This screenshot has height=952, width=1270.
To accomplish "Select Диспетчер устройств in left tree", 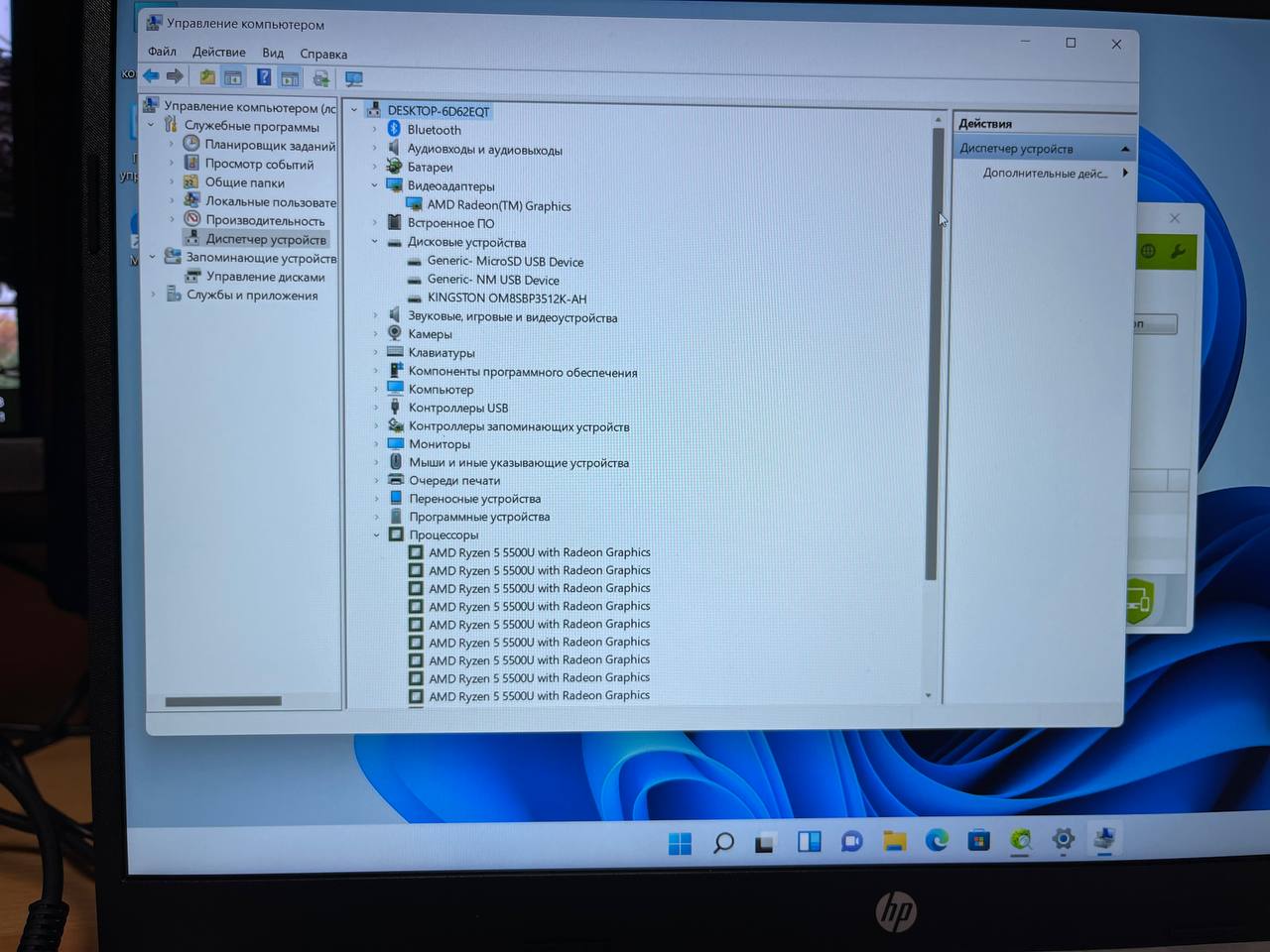I will [266, 239].
